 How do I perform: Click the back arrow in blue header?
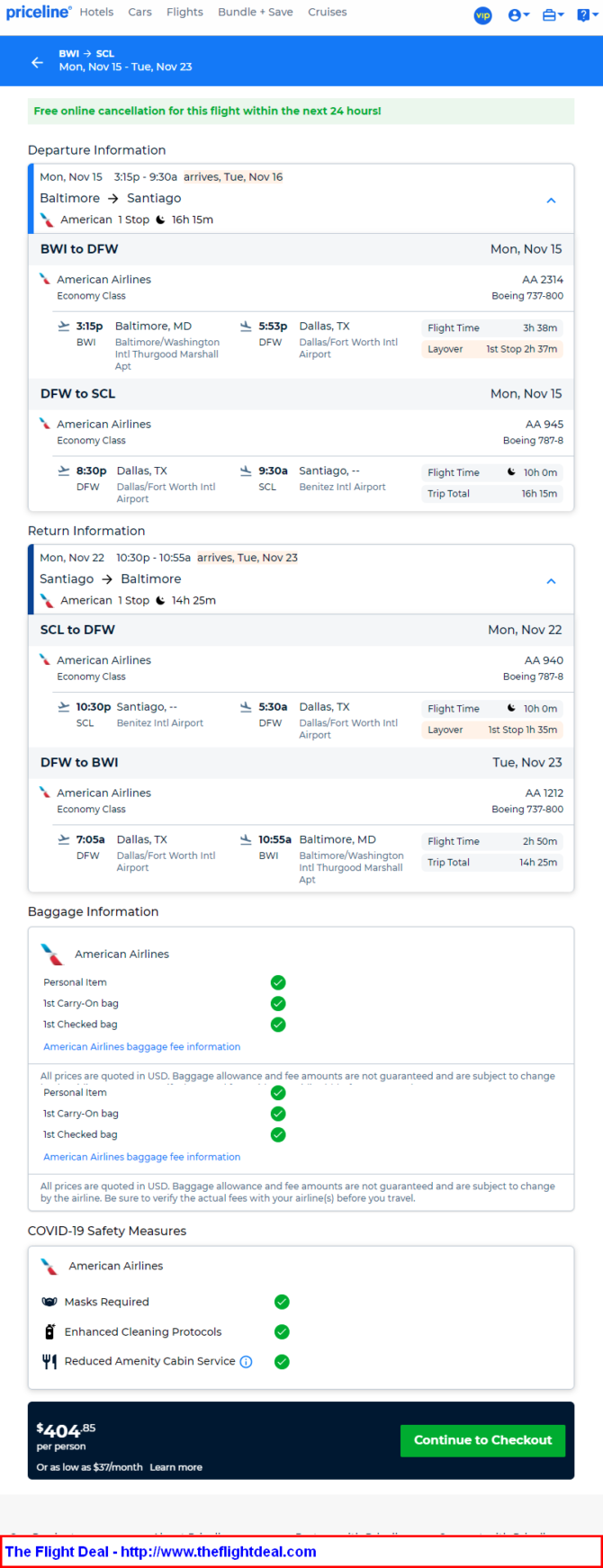click(37, 62)
